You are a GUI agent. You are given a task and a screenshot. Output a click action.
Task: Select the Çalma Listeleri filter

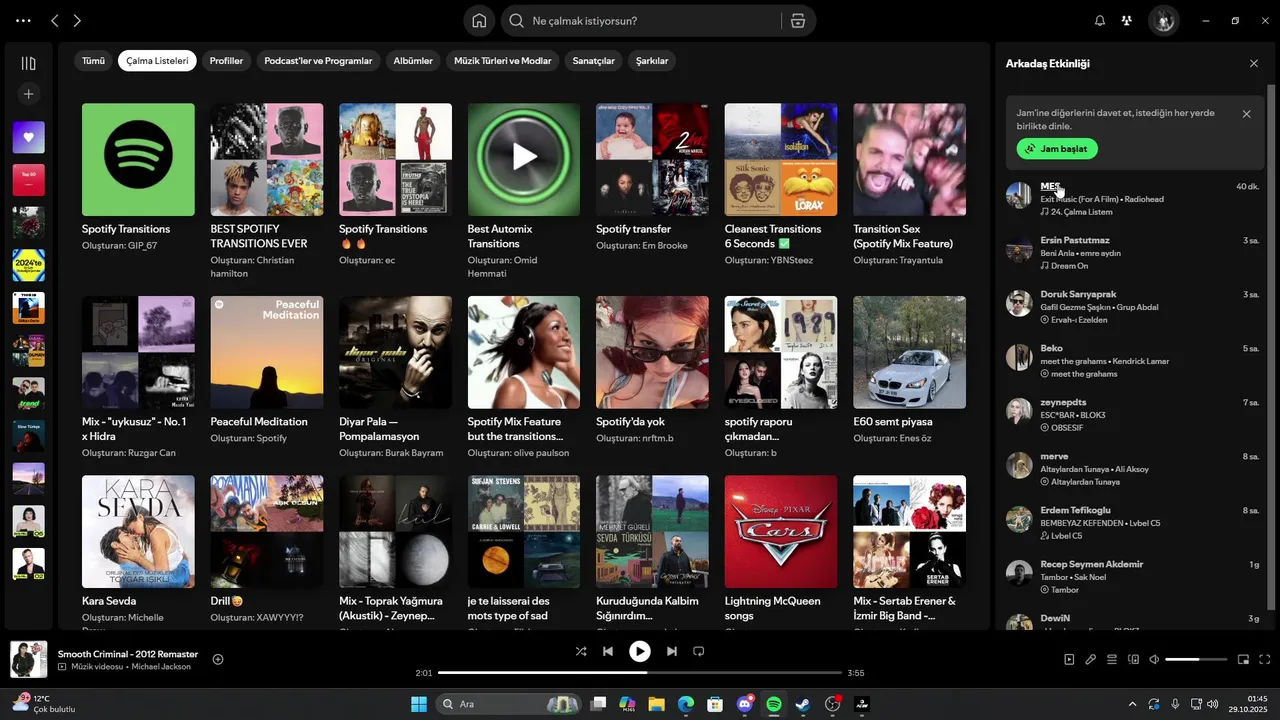[x=157, y=61]
